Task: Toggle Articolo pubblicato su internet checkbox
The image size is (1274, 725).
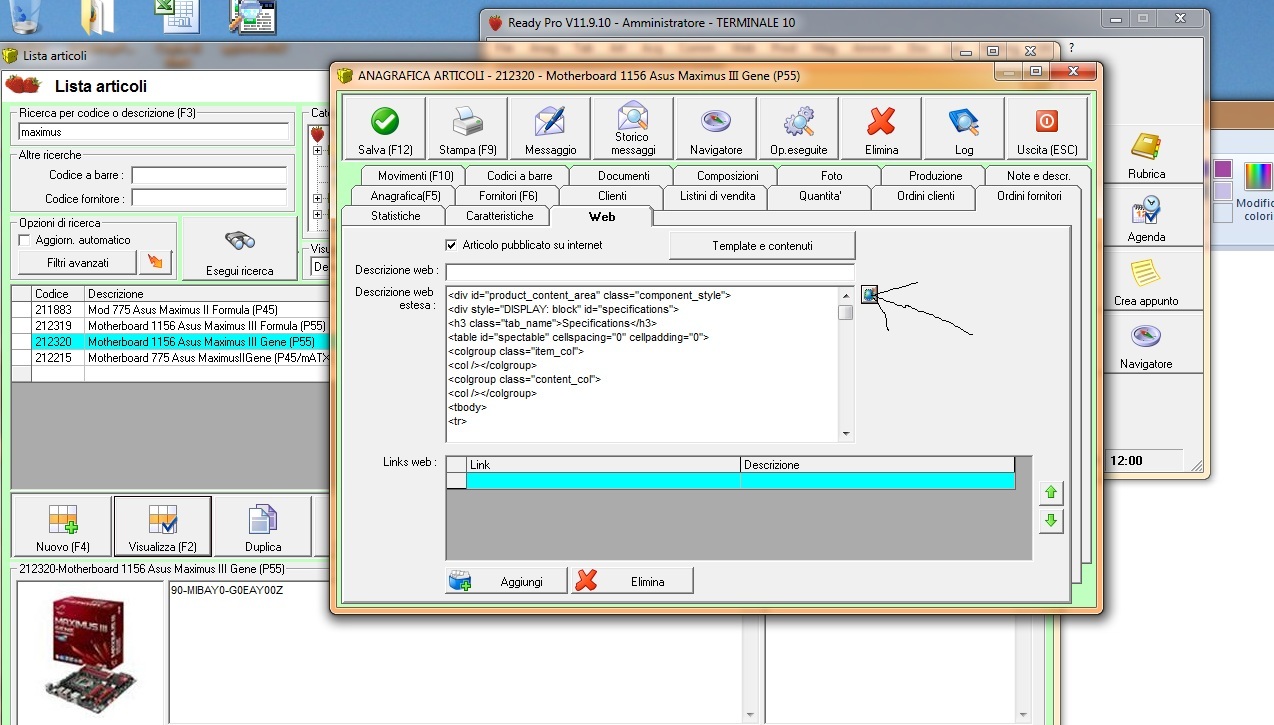Action: click(x=451, y=245)
